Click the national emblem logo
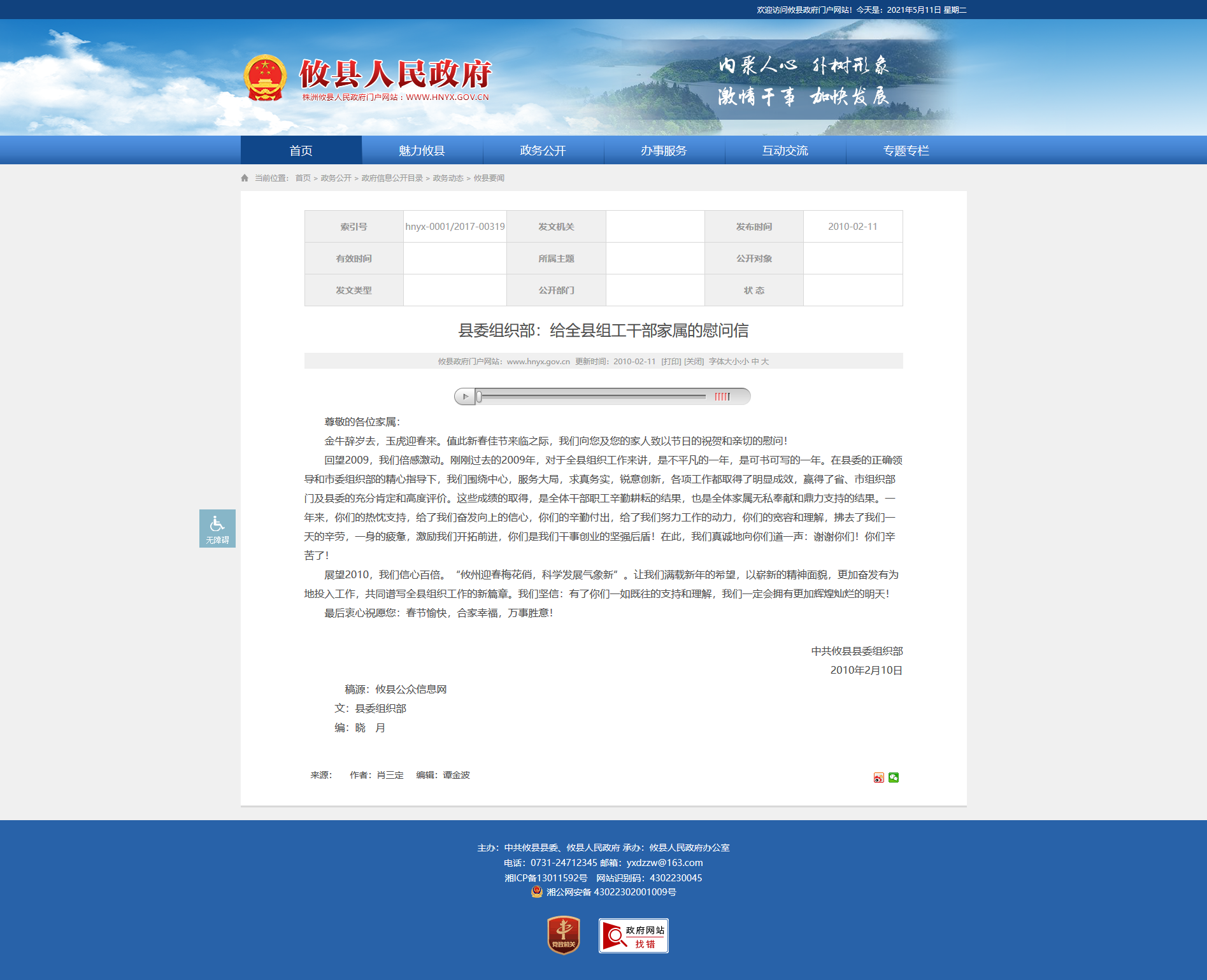This screenshot has height=980, width=1207. click(x=265, y=78)
